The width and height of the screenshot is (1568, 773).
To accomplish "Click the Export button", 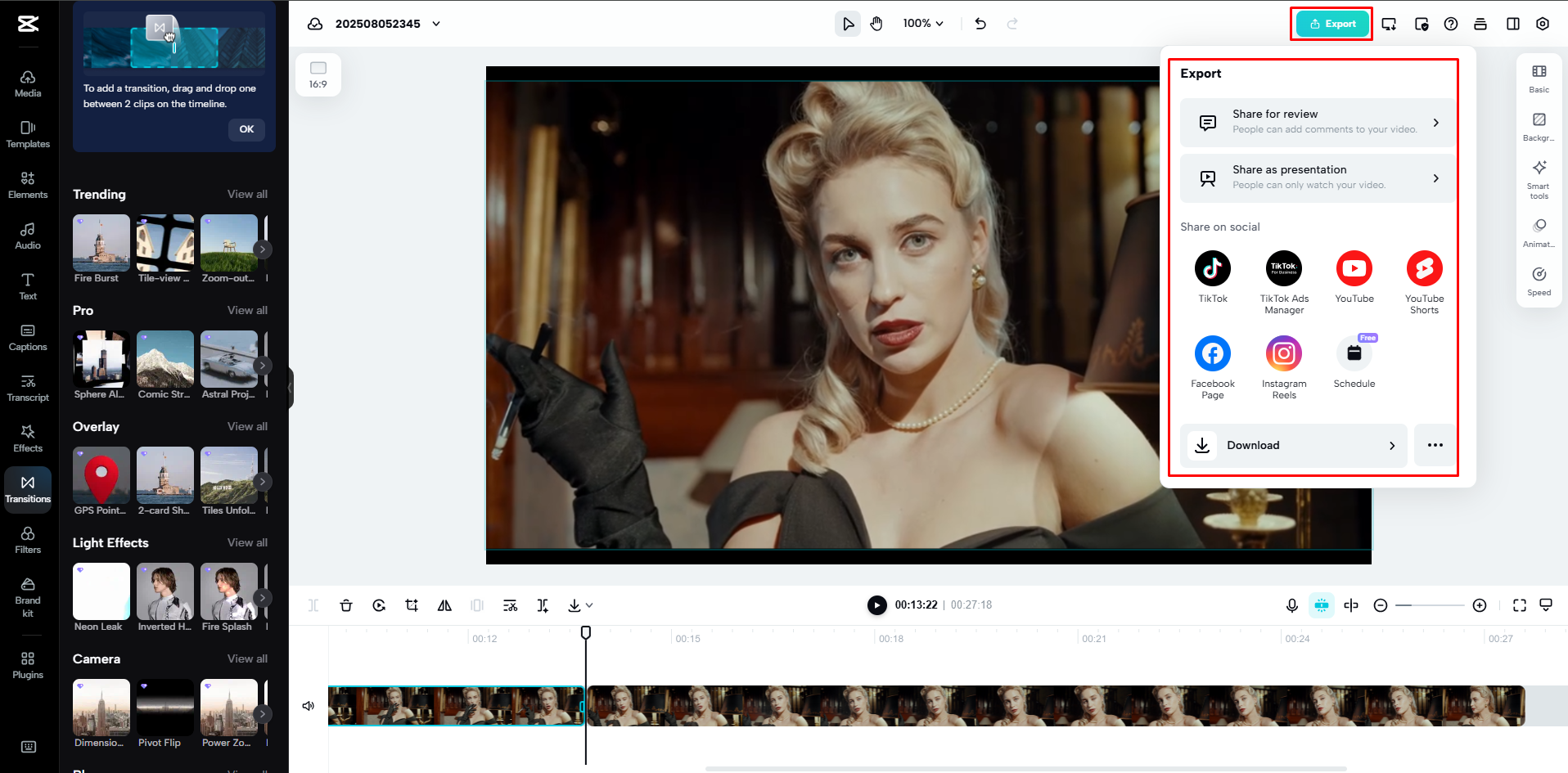I will [x=1331, y=24].
